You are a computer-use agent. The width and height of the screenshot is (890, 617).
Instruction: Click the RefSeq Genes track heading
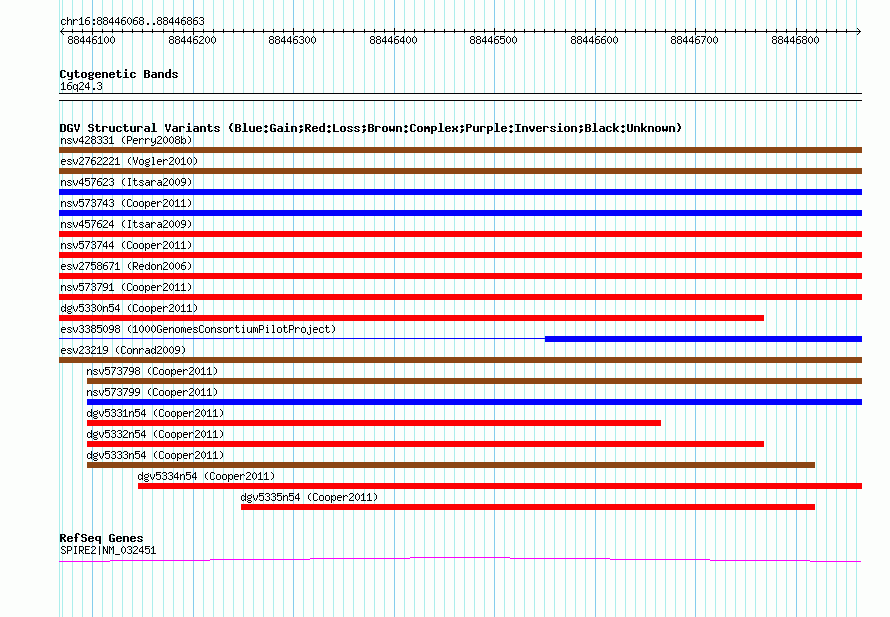(101, 538)
